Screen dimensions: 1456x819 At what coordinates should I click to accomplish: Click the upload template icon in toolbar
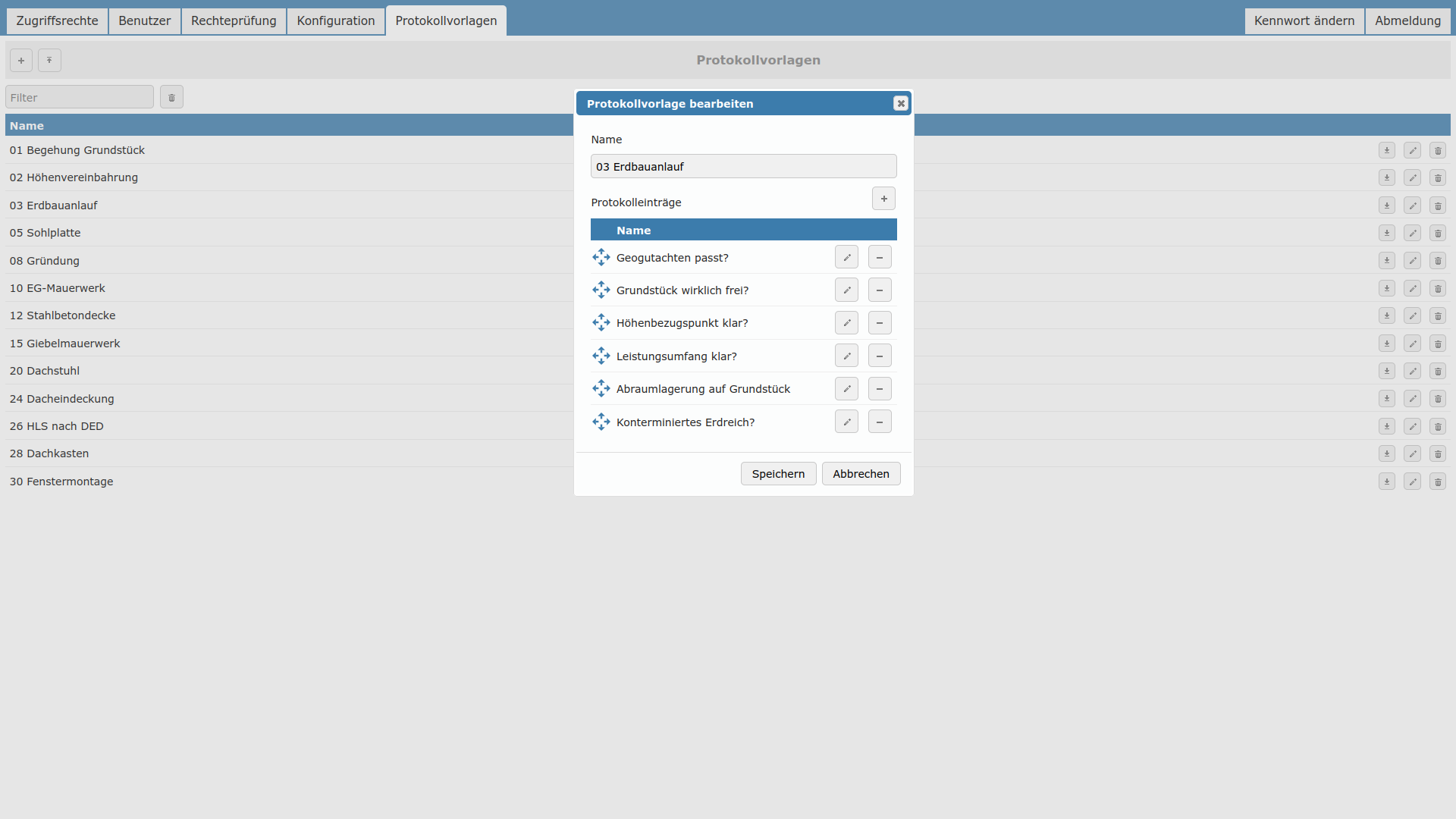tap(49, 61)
